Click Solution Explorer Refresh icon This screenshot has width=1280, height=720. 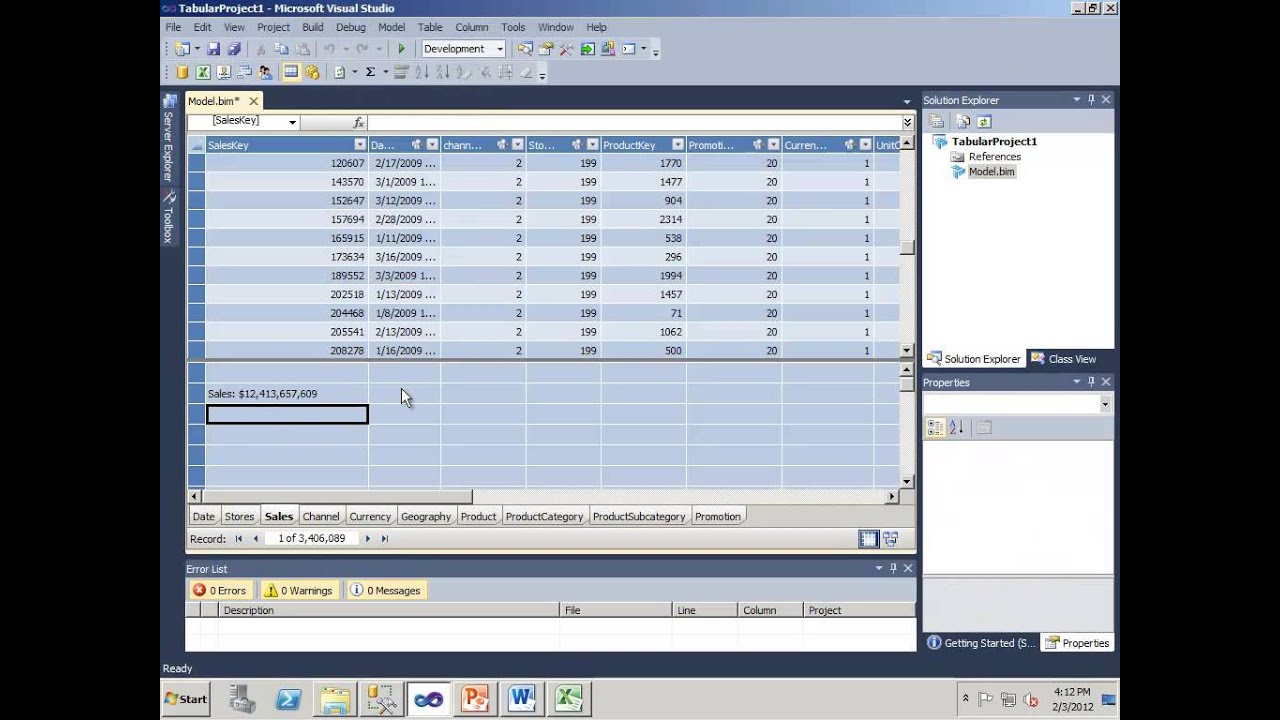click(x=984, y=121)
